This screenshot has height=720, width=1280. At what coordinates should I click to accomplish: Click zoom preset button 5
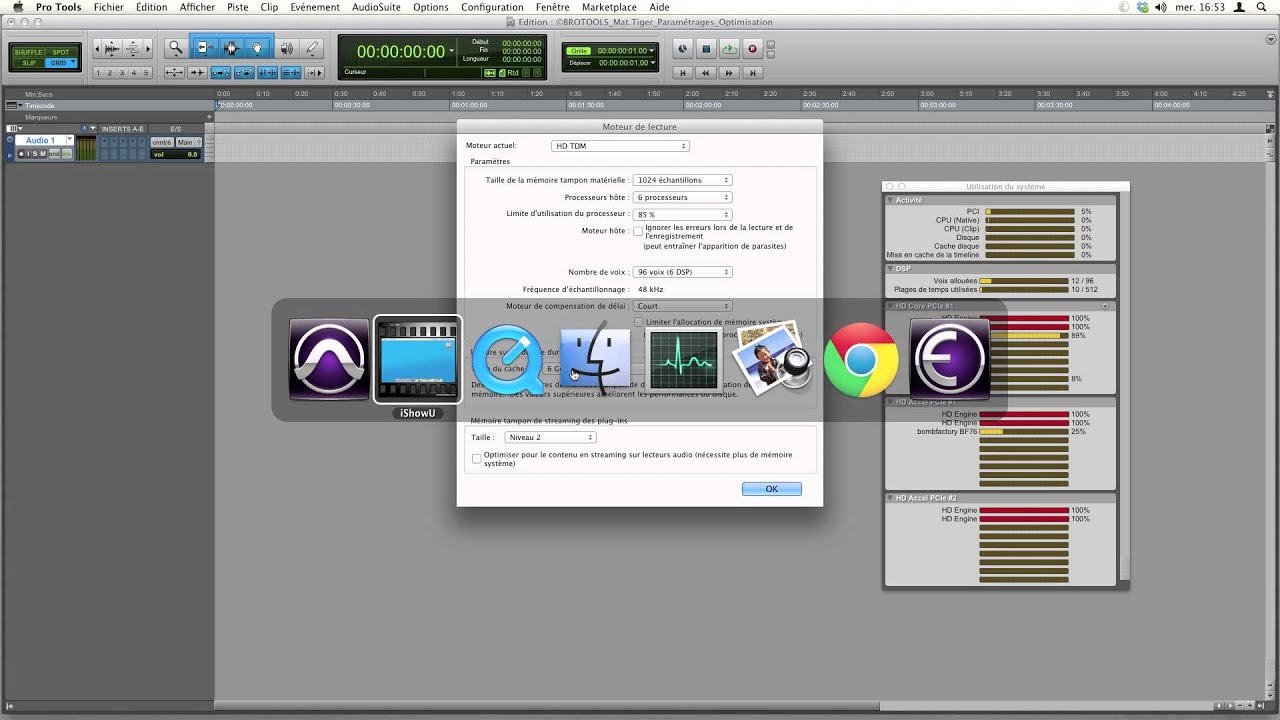[147, 73]
